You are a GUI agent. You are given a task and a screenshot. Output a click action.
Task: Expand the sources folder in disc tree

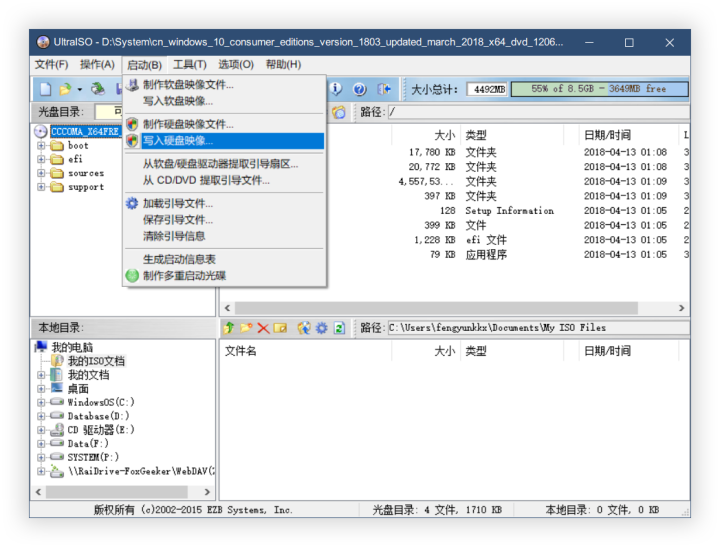point(41,173)
